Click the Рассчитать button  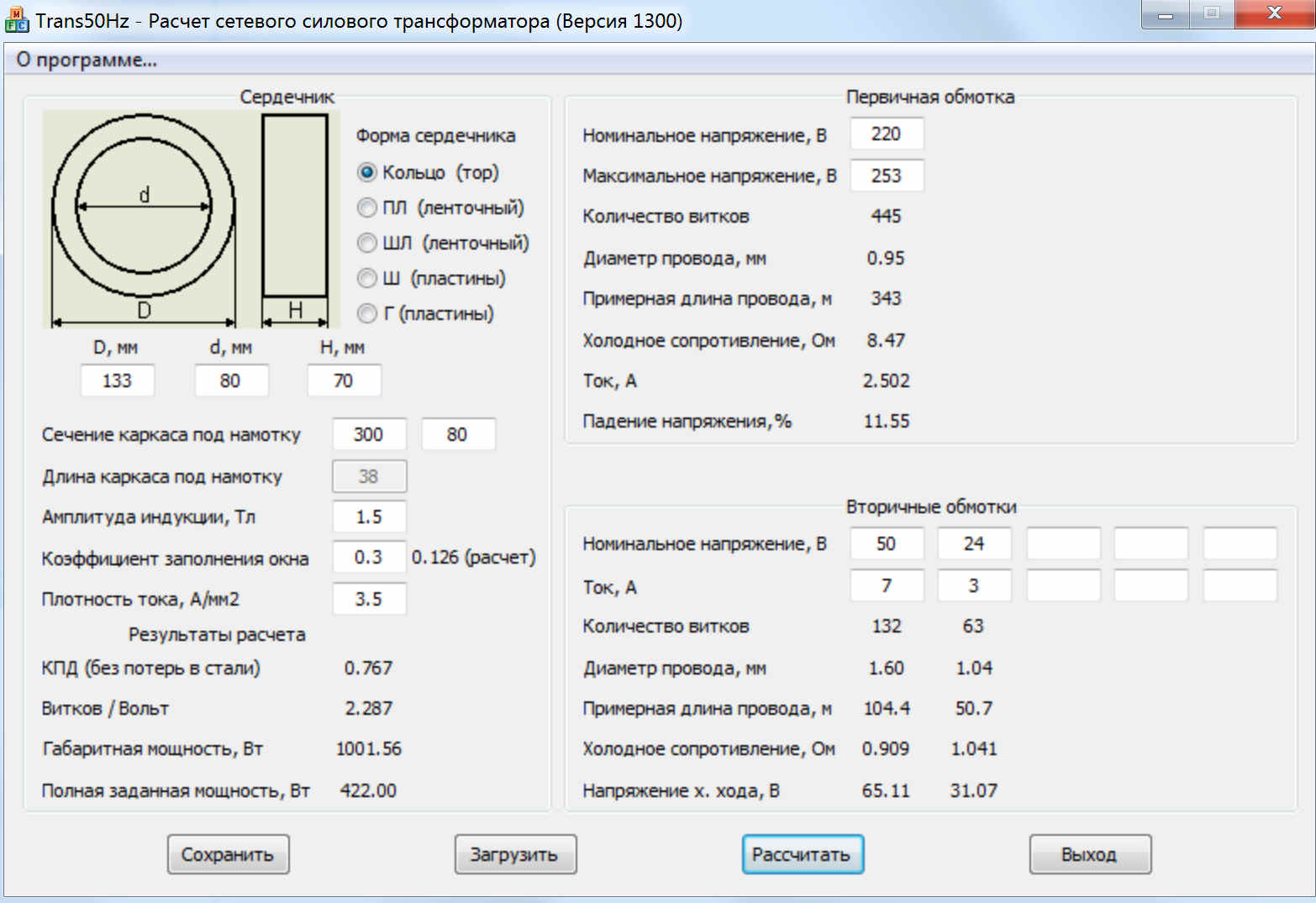click(802, 854)
